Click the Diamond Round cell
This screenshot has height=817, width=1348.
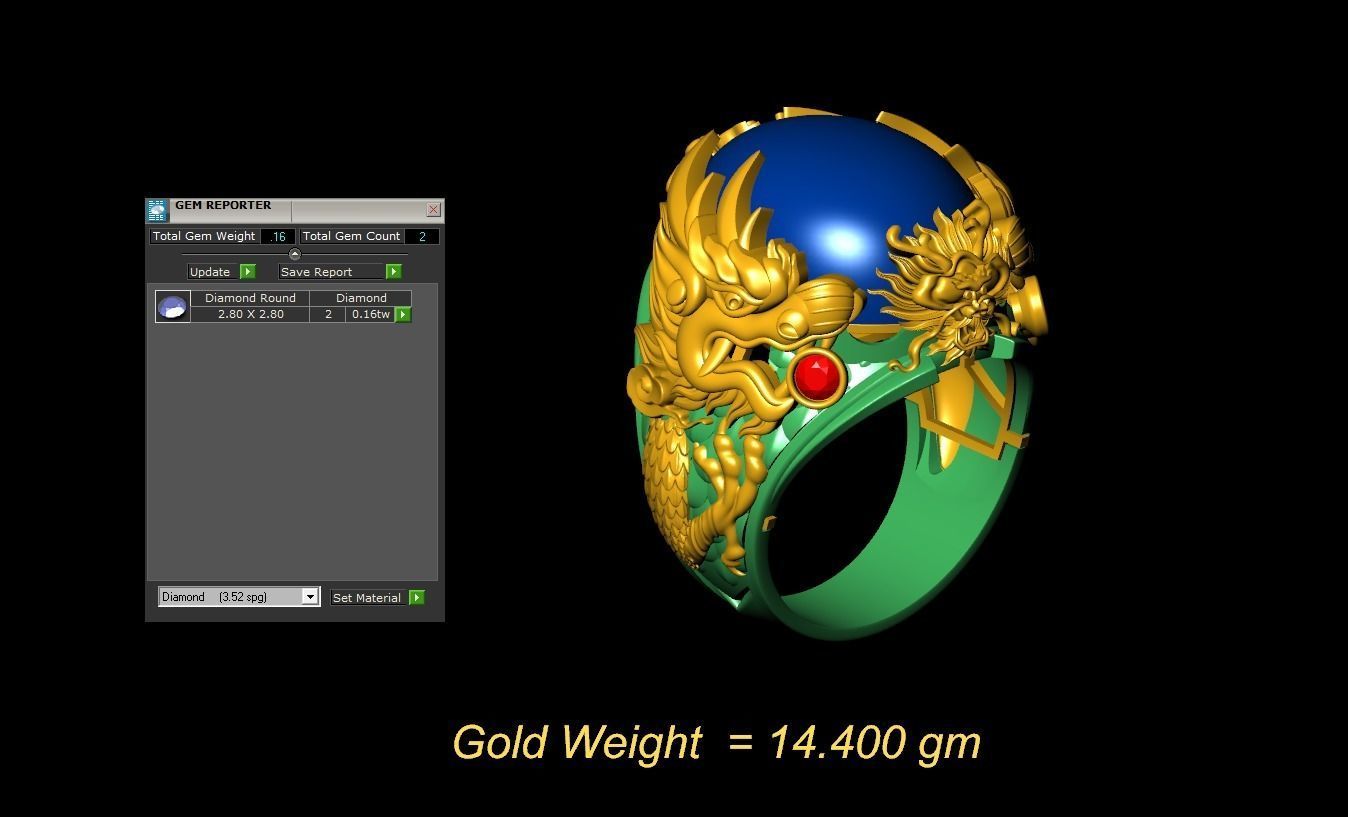coord(250,298)
